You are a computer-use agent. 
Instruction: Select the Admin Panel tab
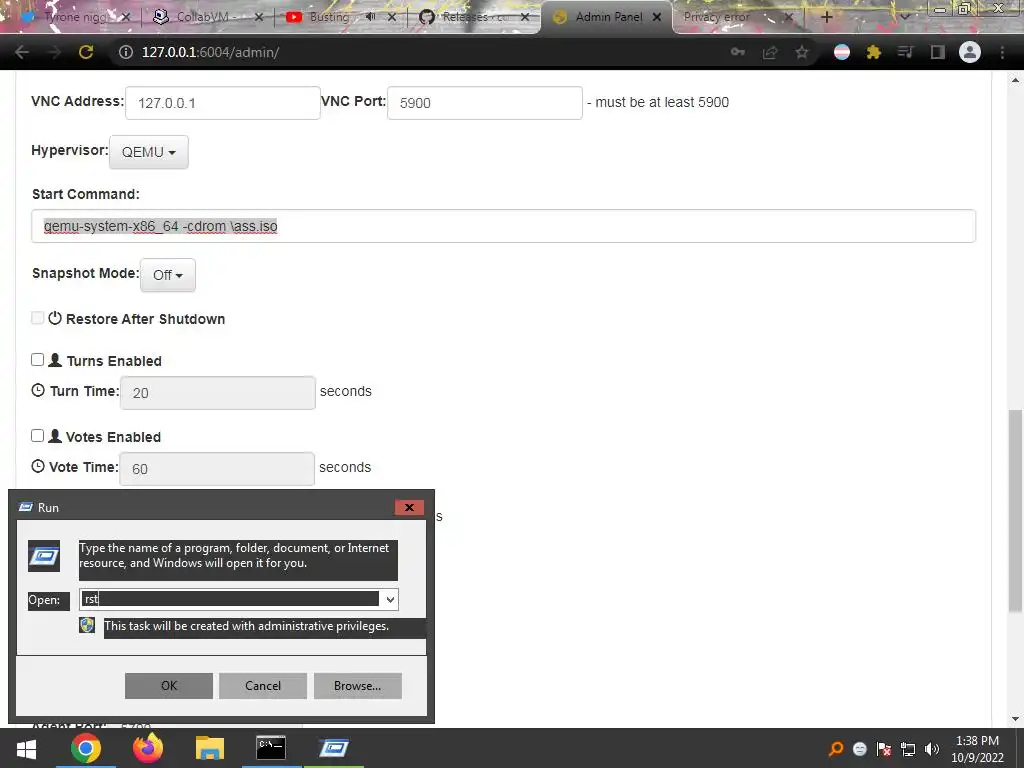coord(608,17)
